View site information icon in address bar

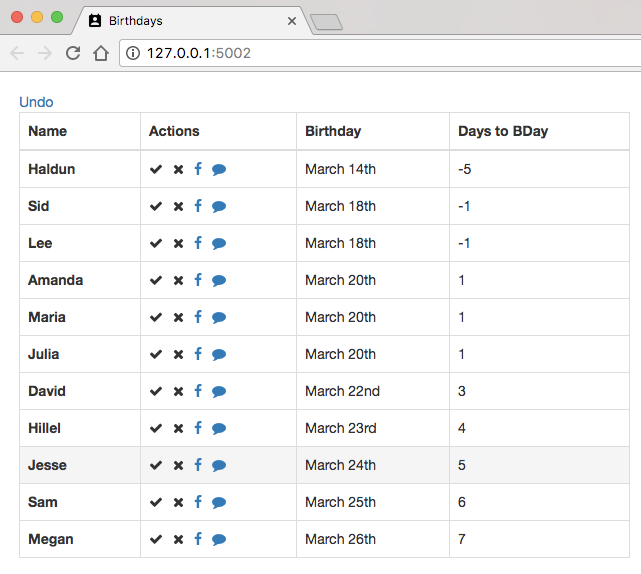tap(133, 53)
